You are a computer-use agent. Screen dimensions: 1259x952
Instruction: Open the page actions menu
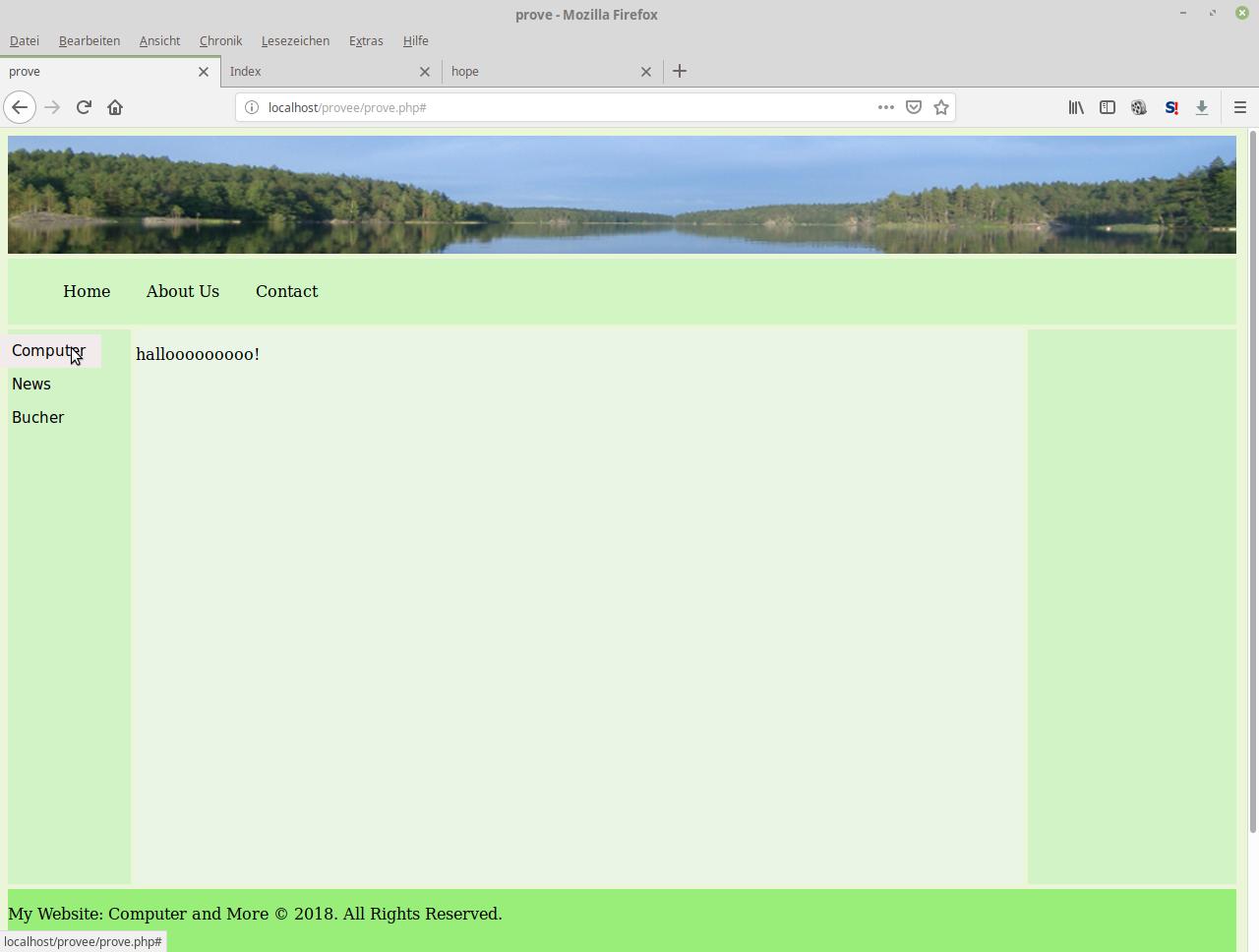[x=884, y=107]
